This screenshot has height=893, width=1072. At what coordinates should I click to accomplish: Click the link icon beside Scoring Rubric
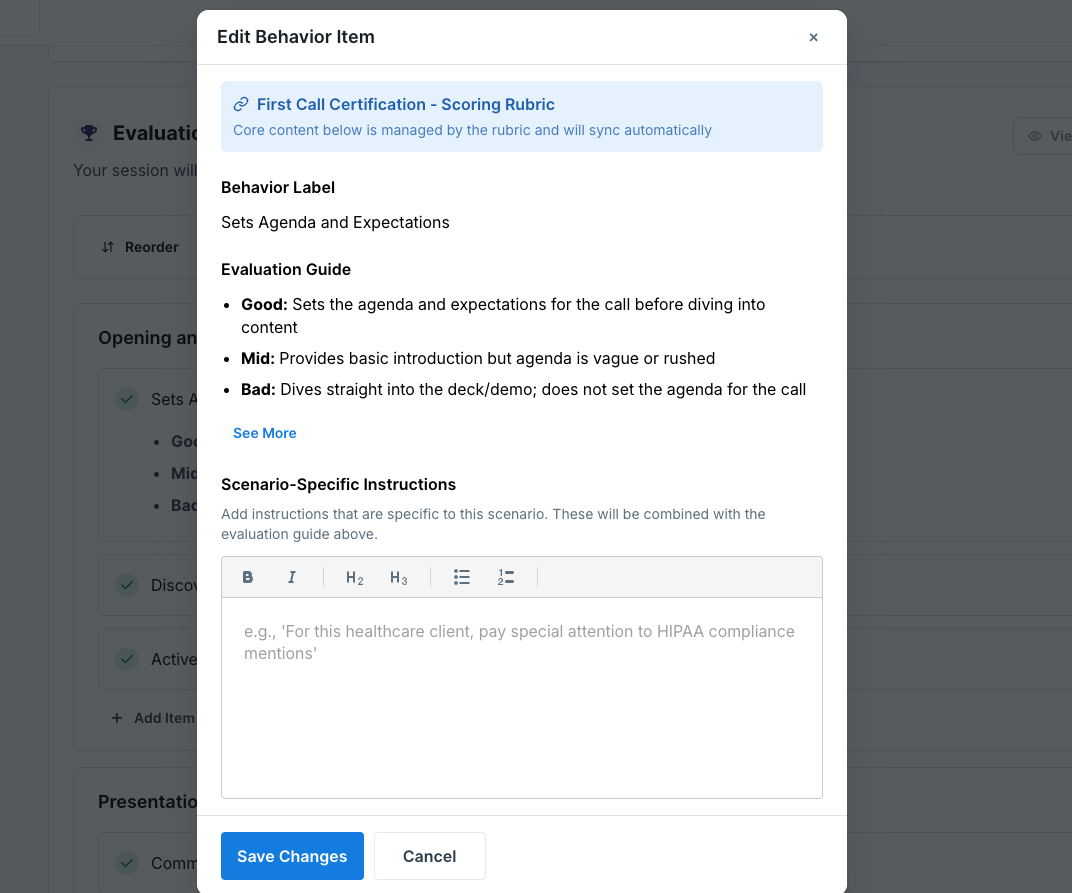tap(241, 105)
